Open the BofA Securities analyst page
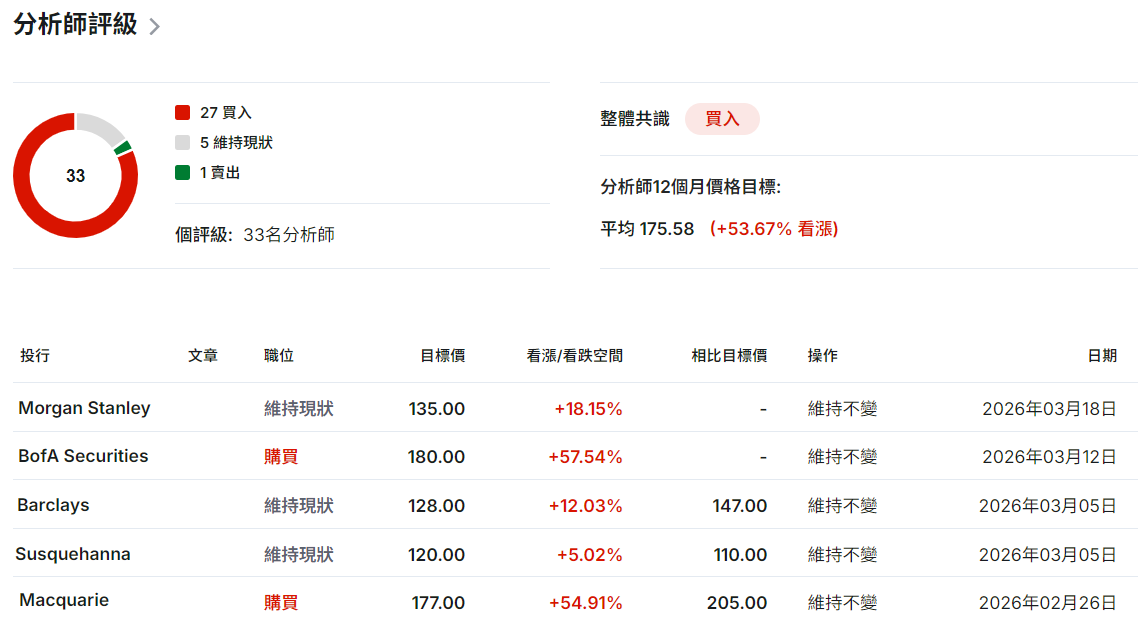The height and width of the screenshot is (621, 1138). tap(84, 456)
